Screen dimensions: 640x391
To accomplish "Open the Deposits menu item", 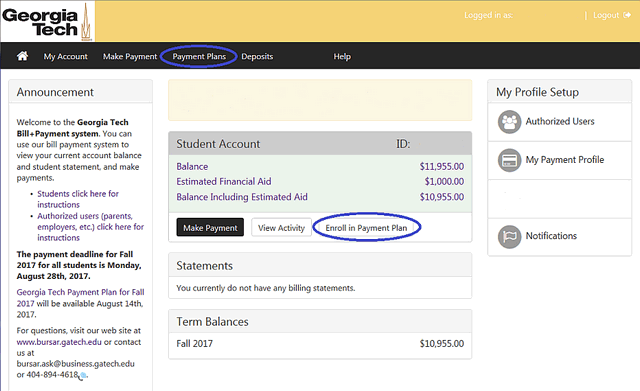I will 257,56.
